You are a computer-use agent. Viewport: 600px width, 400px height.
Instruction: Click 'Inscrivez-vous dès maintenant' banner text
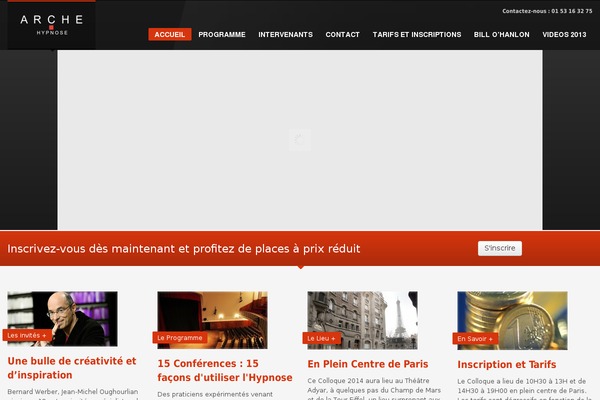[184, 249]
